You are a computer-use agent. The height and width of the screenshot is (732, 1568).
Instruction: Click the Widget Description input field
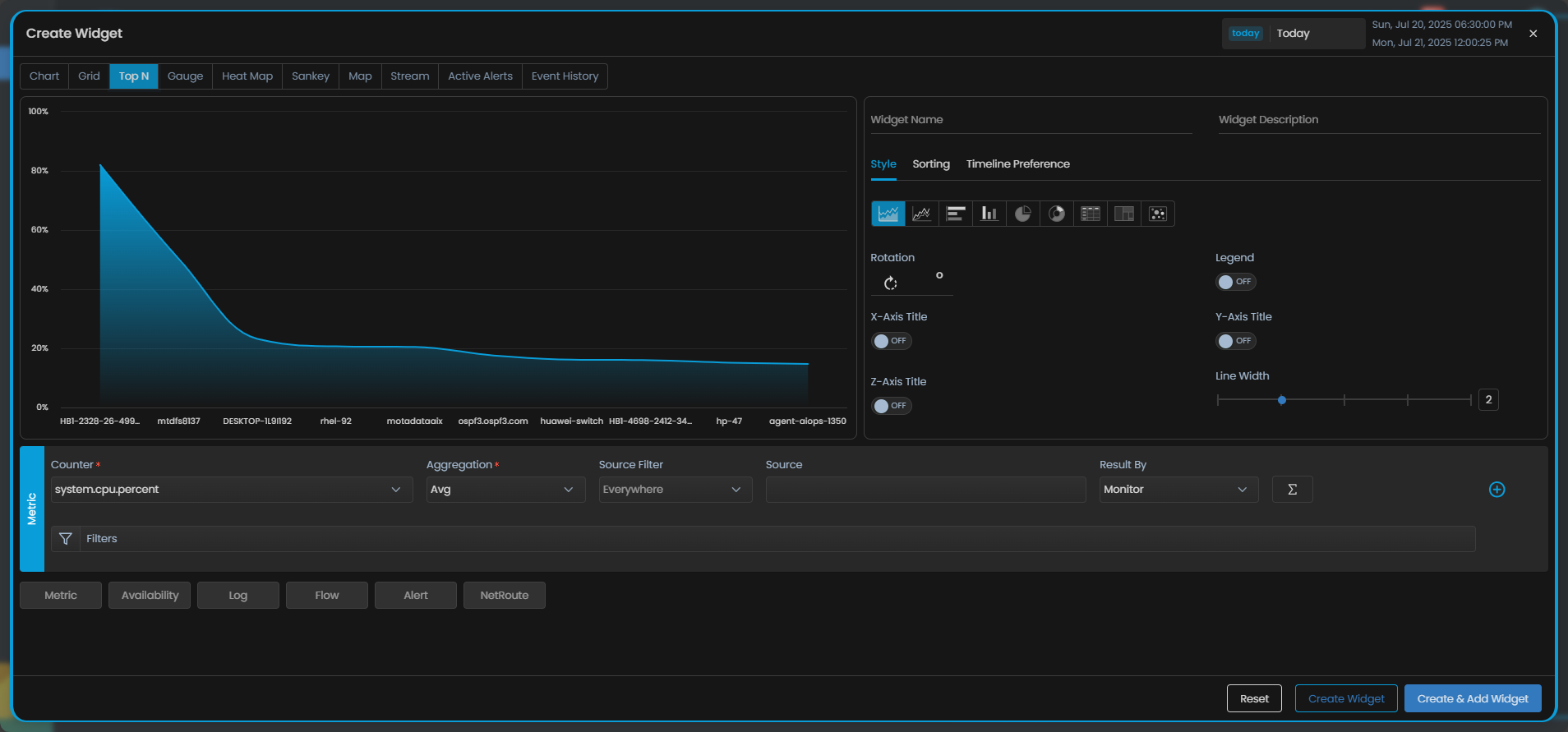1380,120
